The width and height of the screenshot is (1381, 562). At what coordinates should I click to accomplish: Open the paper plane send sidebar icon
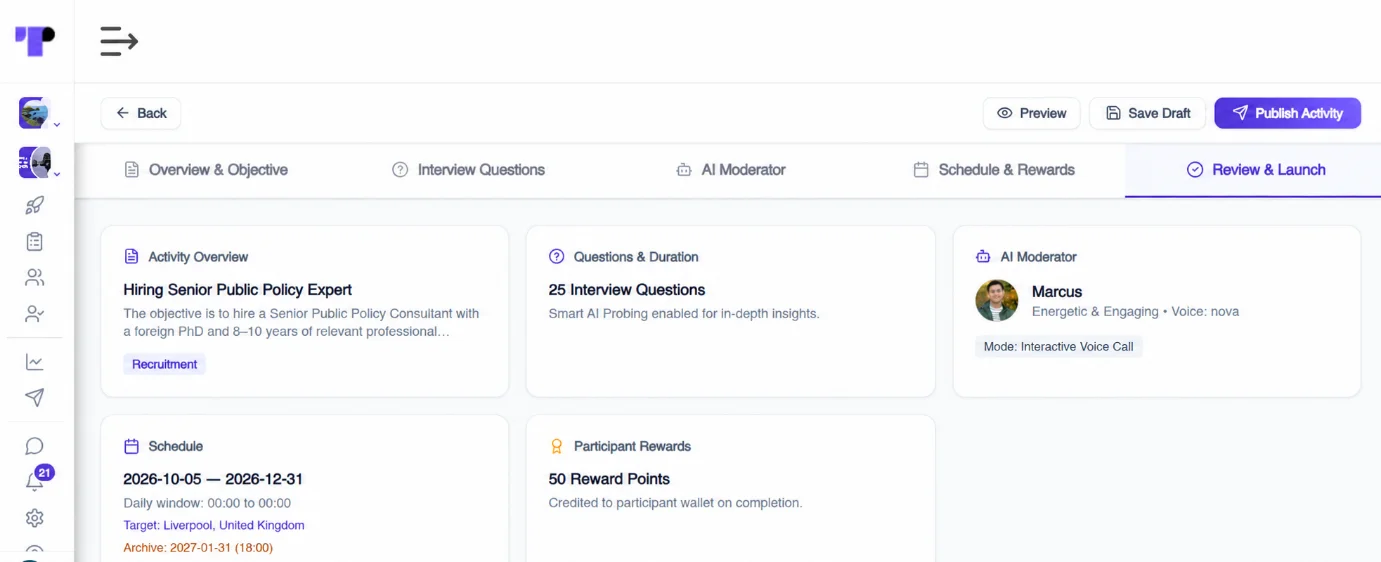point(35,397)
